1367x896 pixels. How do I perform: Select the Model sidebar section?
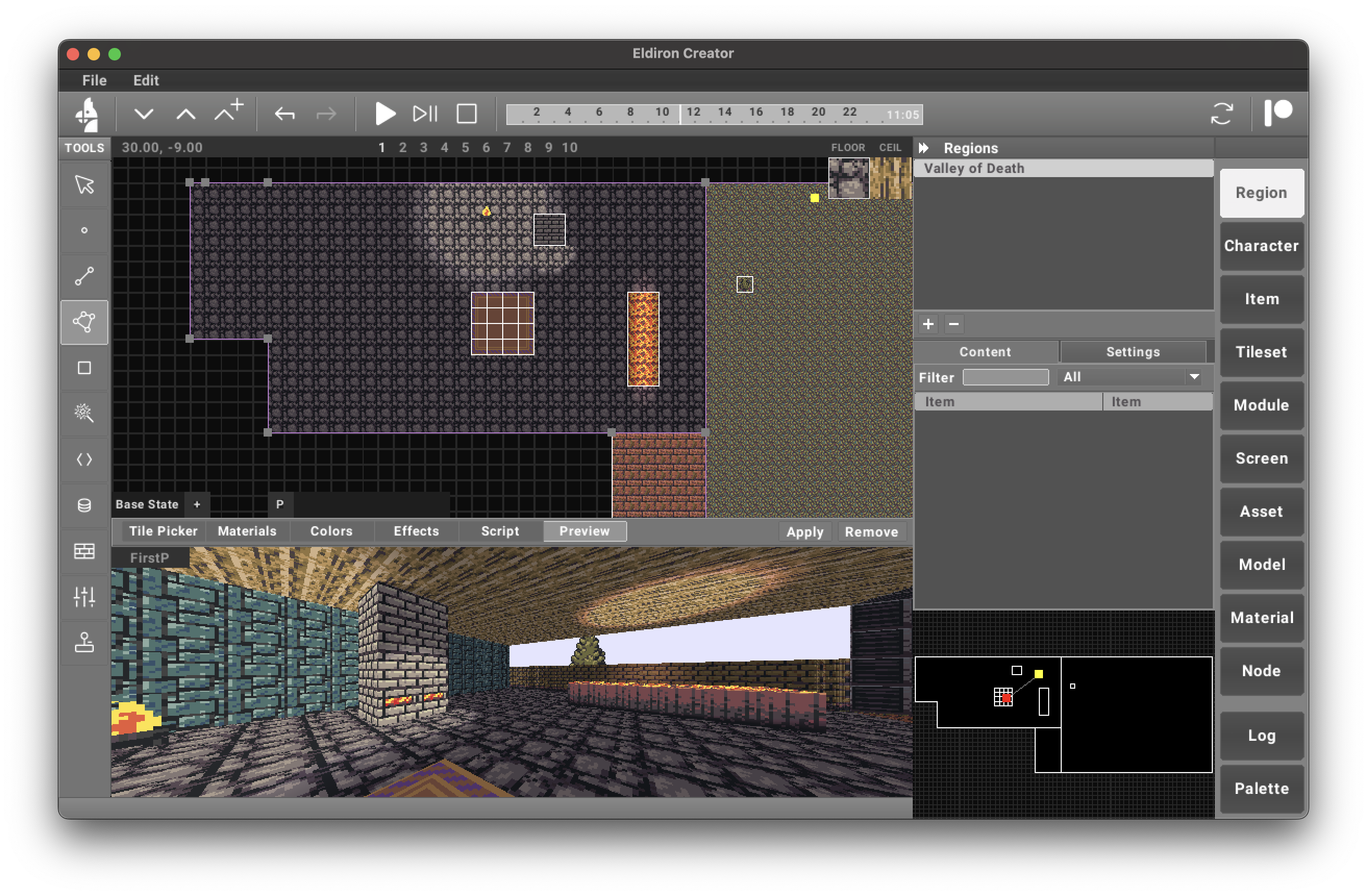[1261, 565]
